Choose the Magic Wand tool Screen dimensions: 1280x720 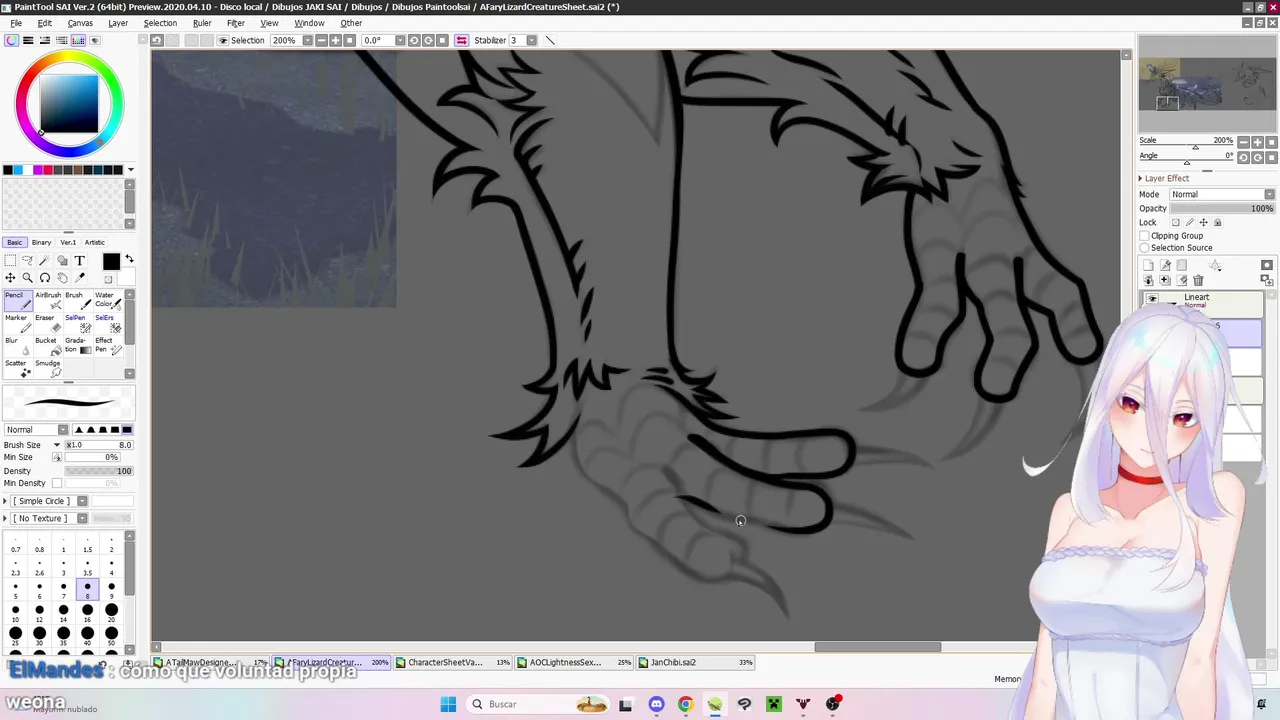click(x=45, y=261)
